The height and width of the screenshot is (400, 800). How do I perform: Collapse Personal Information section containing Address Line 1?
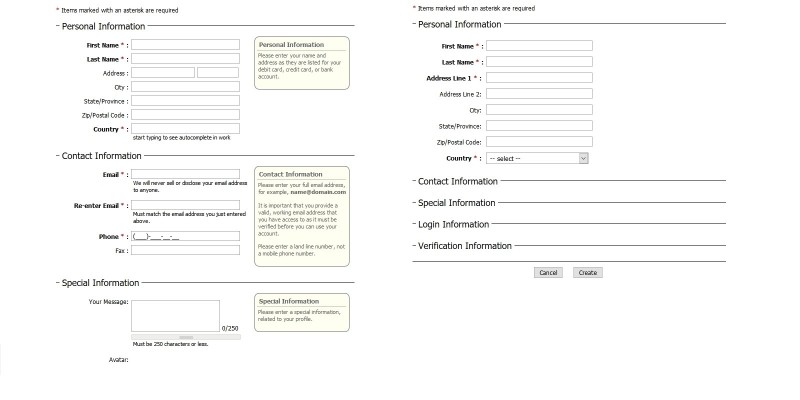459,24
